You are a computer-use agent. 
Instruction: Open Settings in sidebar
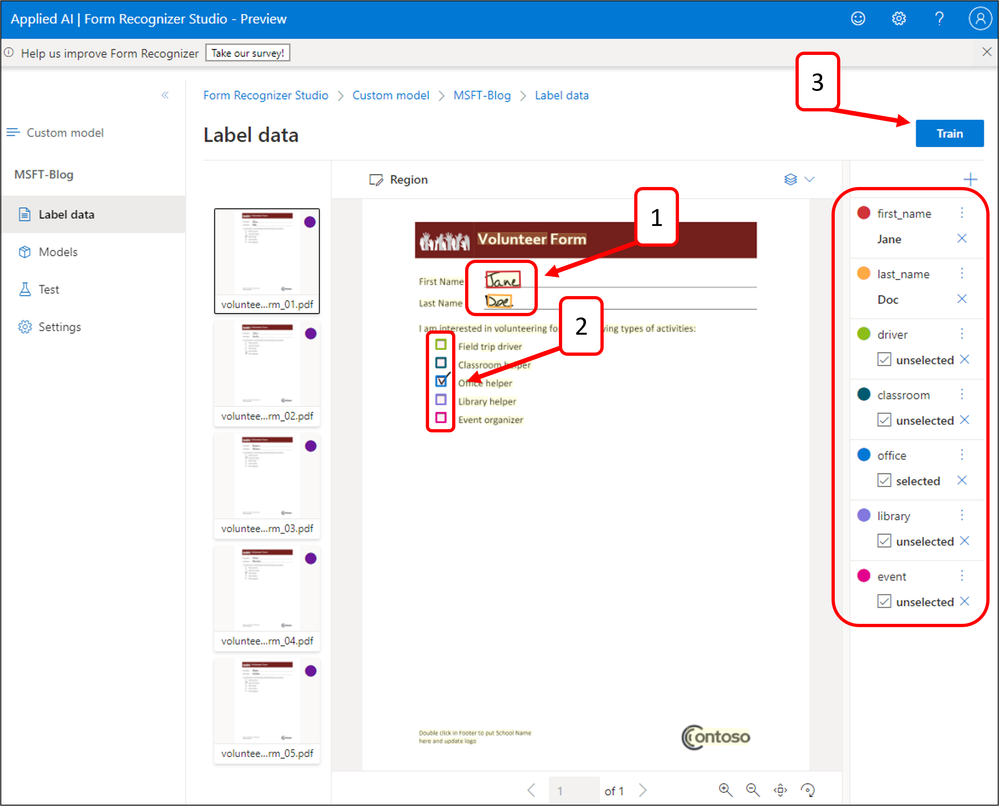click(93, 327)
